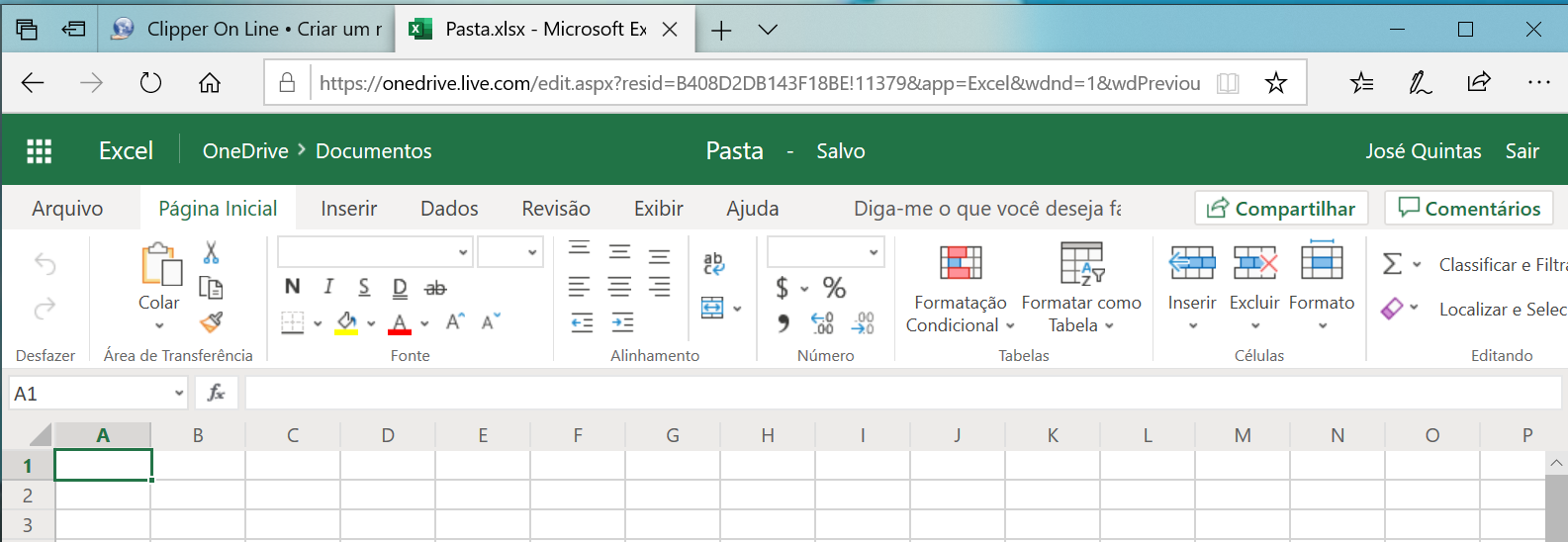
Task: Align text right icon
Action: (659, 288)
